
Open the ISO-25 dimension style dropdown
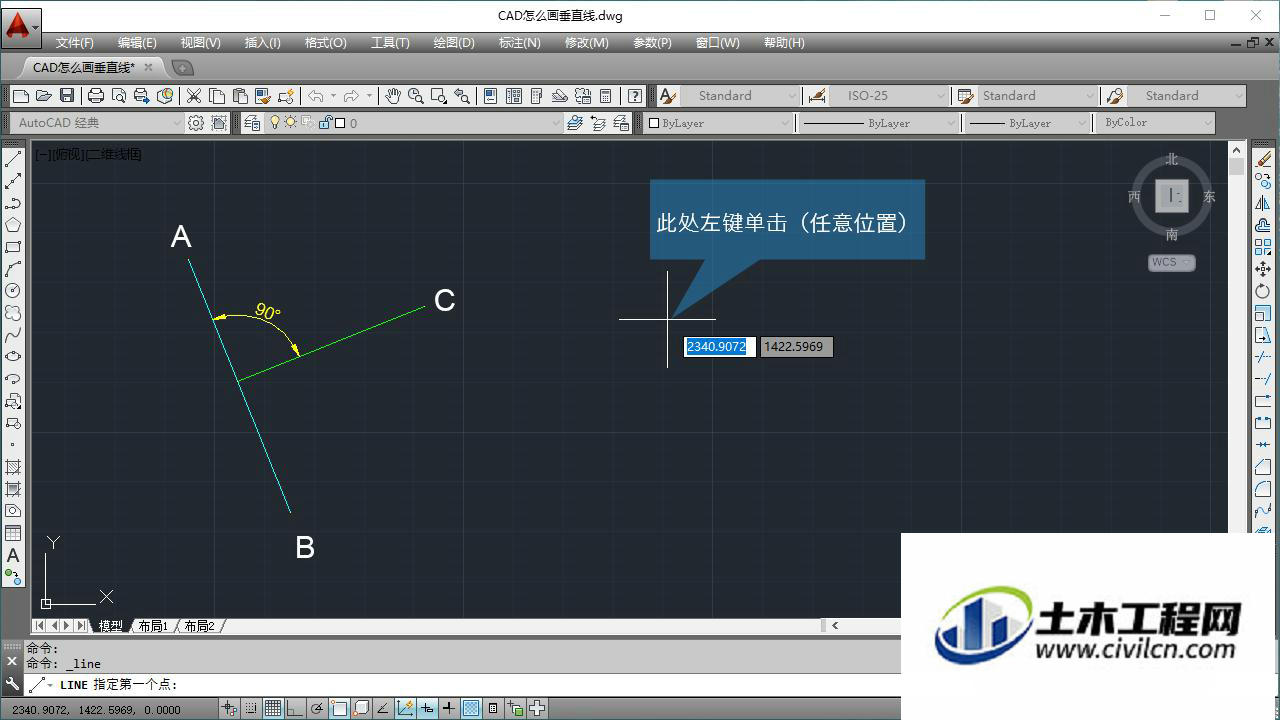click(x=889, y=96)
